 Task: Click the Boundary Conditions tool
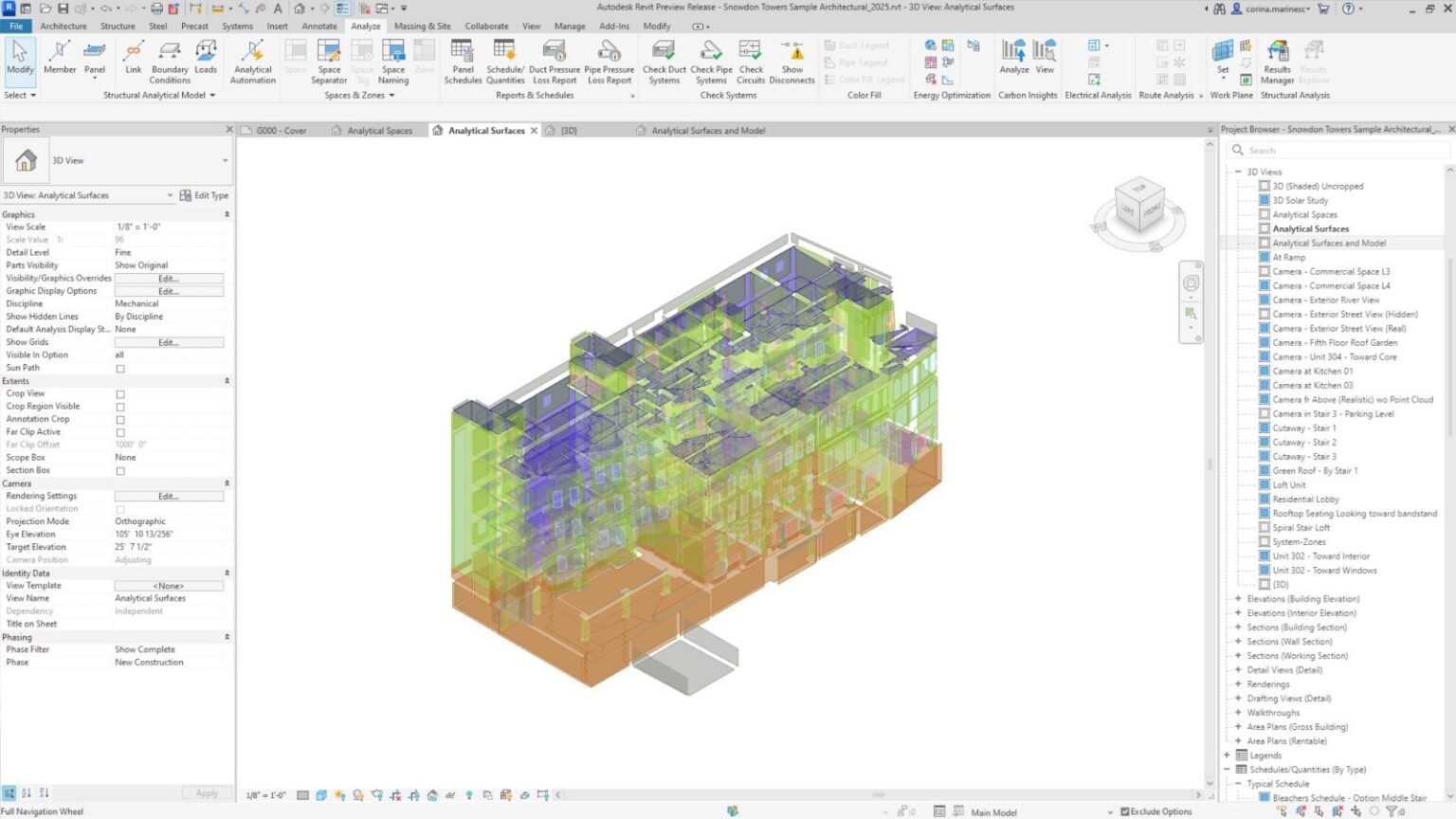(169, 62)
